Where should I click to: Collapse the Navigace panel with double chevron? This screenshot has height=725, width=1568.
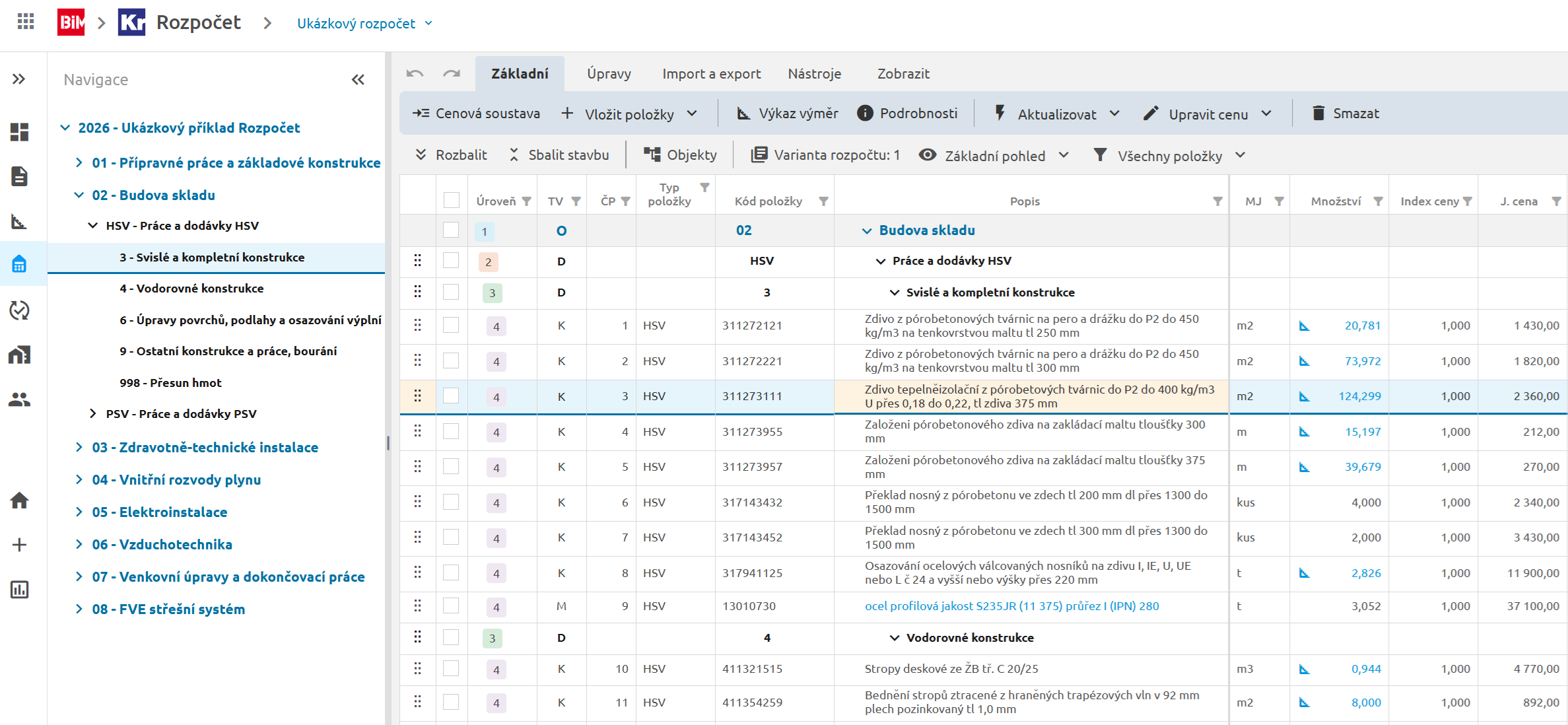click(x=358, y=80)
